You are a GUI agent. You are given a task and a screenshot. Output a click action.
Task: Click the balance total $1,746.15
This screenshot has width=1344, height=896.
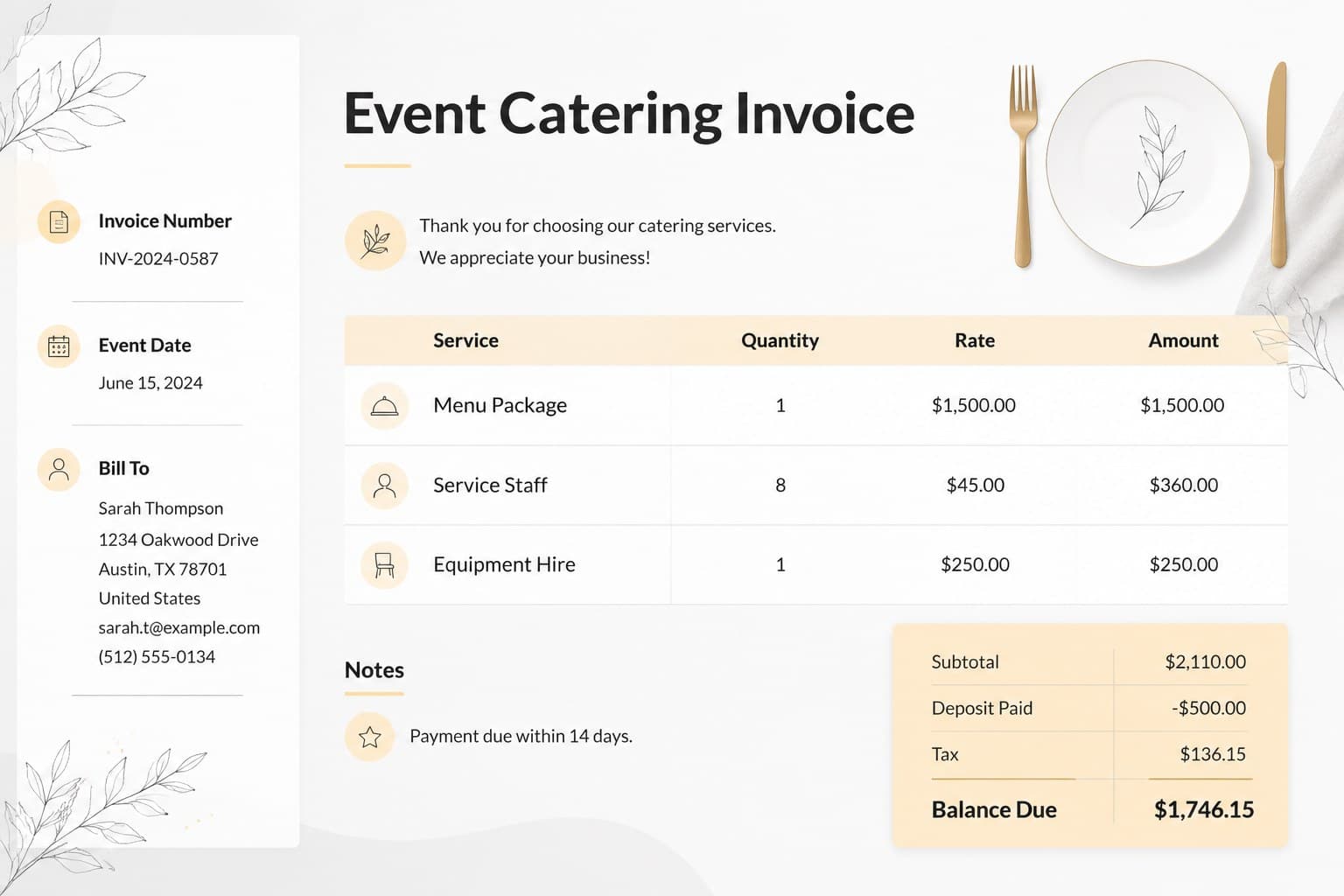1204,810
